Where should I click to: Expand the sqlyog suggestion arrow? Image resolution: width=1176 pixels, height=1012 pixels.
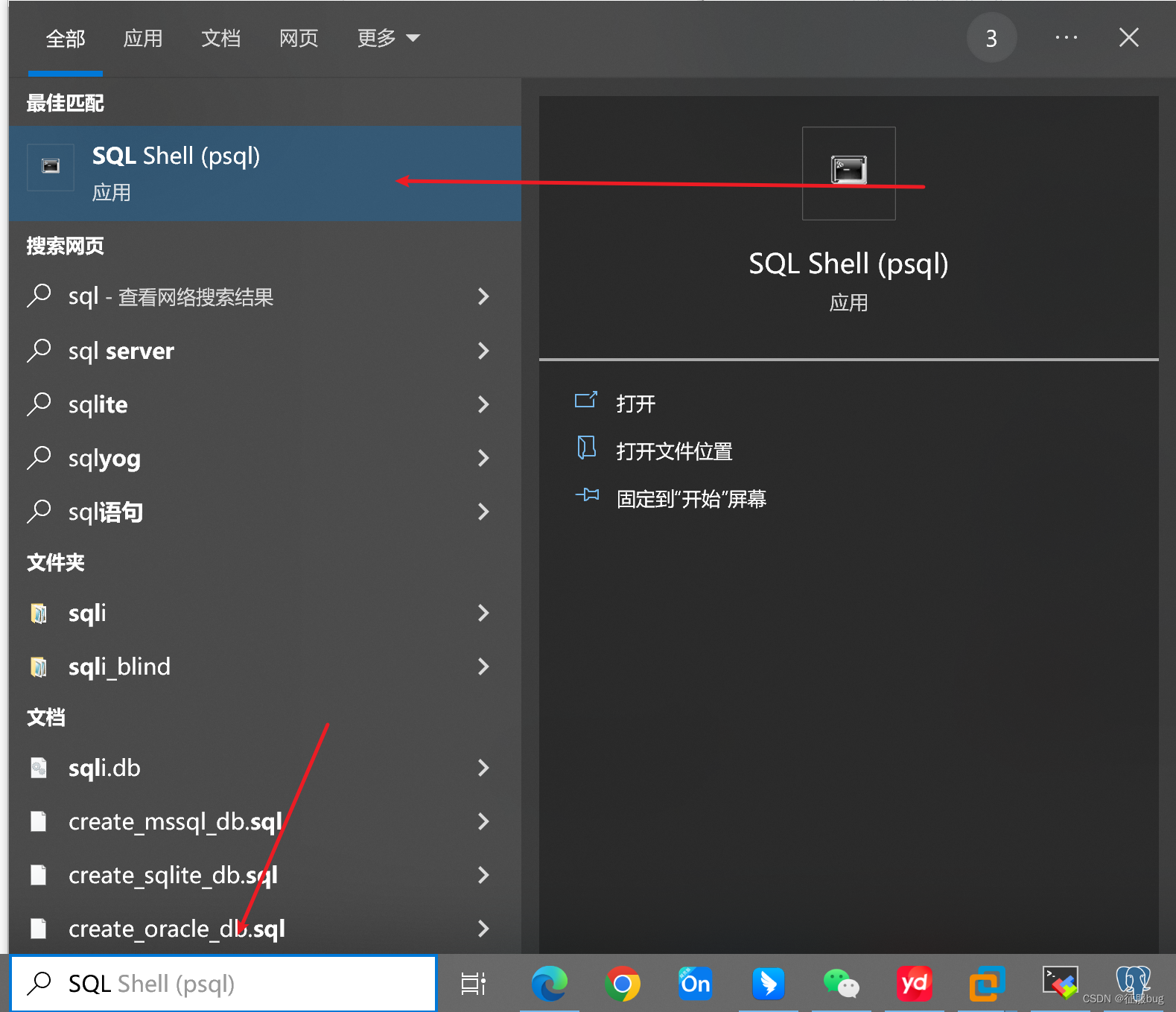coord(483,458)
